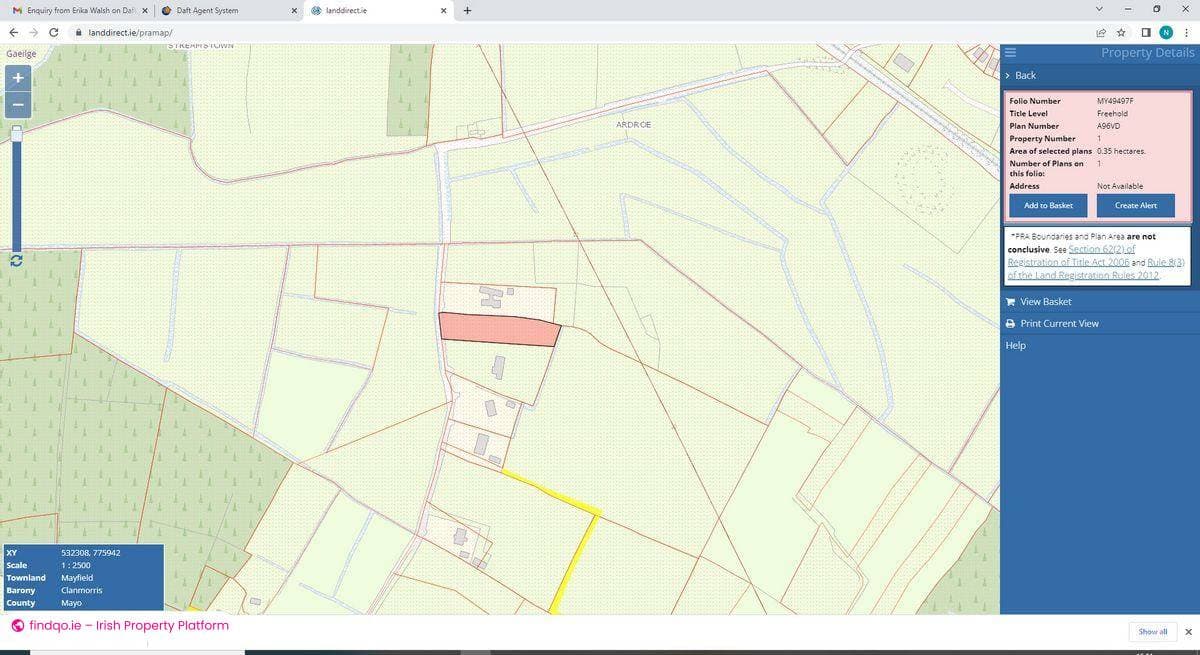Click the zoom in plus icon
This screenshot has height=655, width=1200.
tap(17, 77)
